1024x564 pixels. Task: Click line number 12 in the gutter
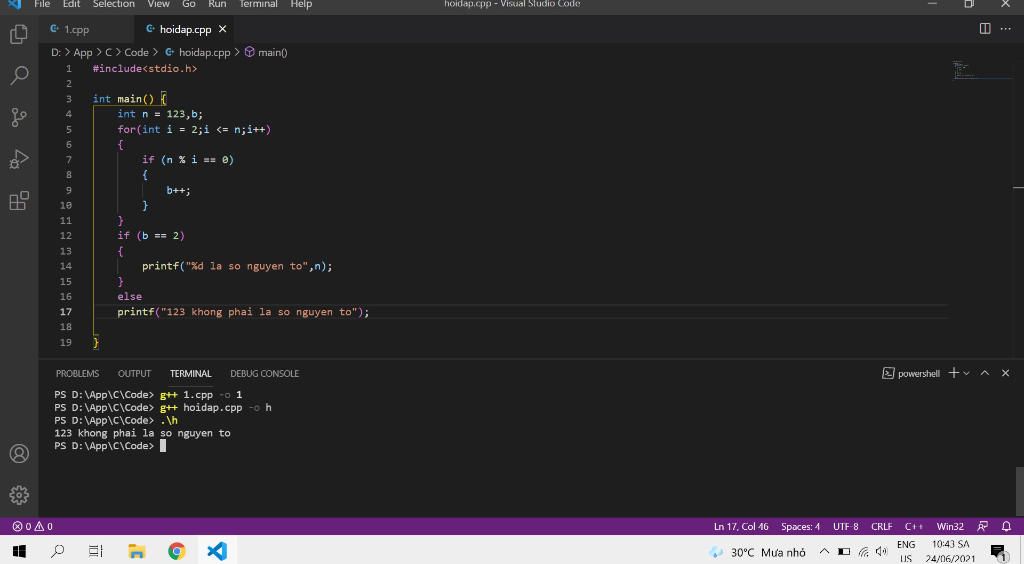[x=66, y=236]
